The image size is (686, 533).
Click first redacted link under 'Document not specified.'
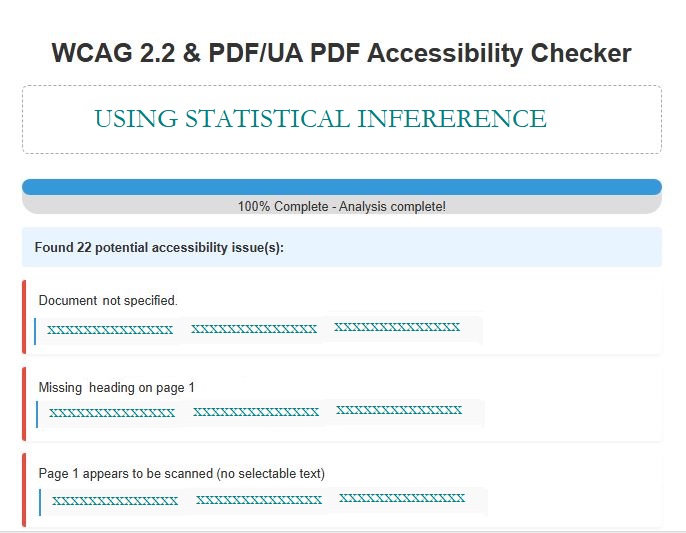coord(110,330)
